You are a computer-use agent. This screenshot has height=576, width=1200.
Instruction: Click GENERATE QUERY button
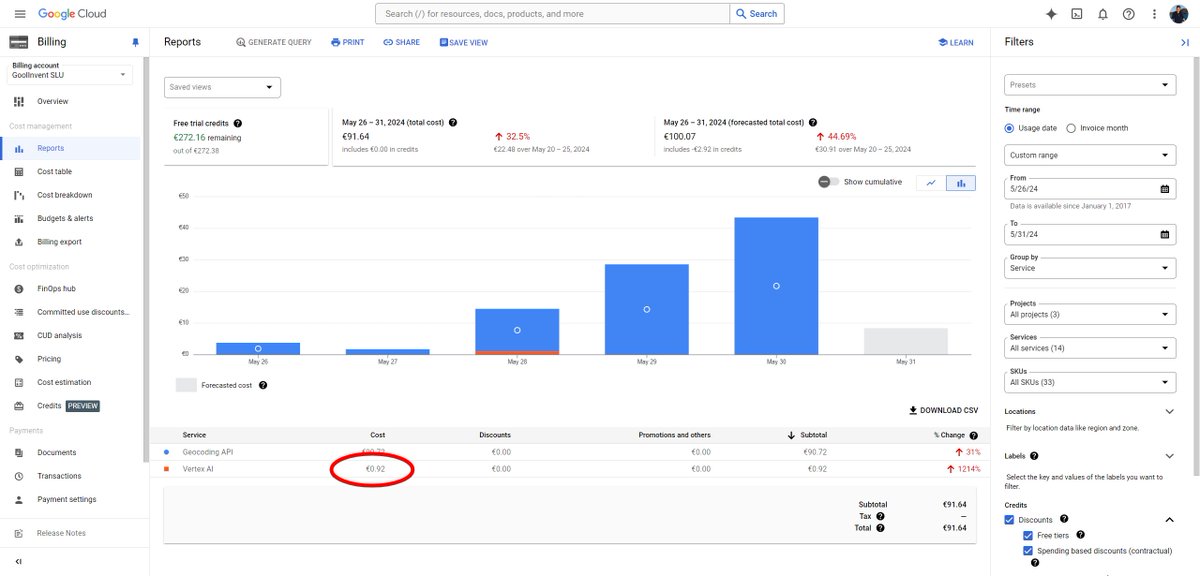click(x=274, y=43)
